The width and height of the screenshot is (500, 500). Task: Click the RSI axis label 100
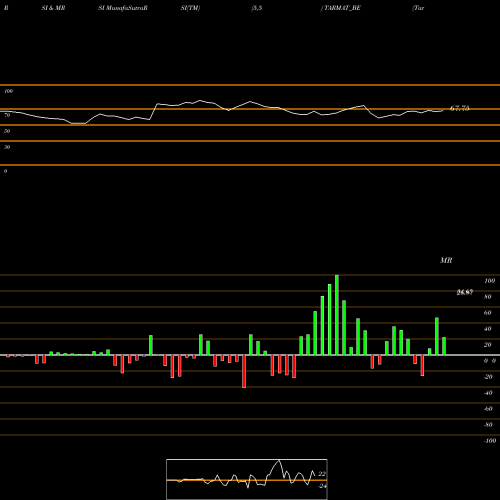click(9, 91)
